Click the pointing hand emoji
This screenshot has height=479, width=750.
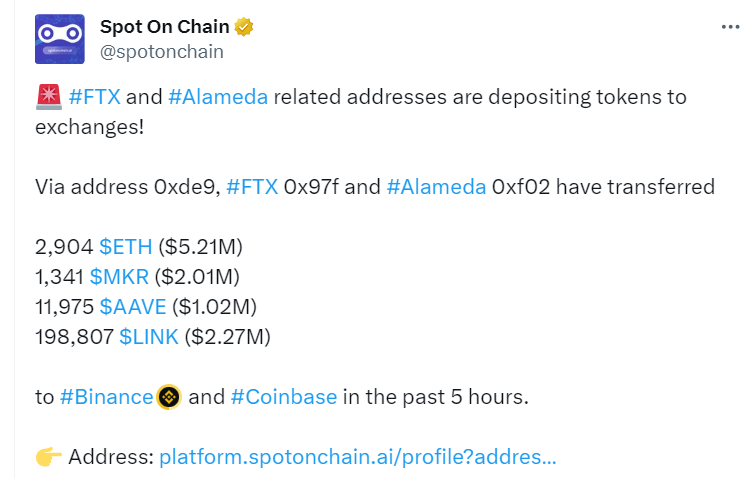click(x=49, y=457)
